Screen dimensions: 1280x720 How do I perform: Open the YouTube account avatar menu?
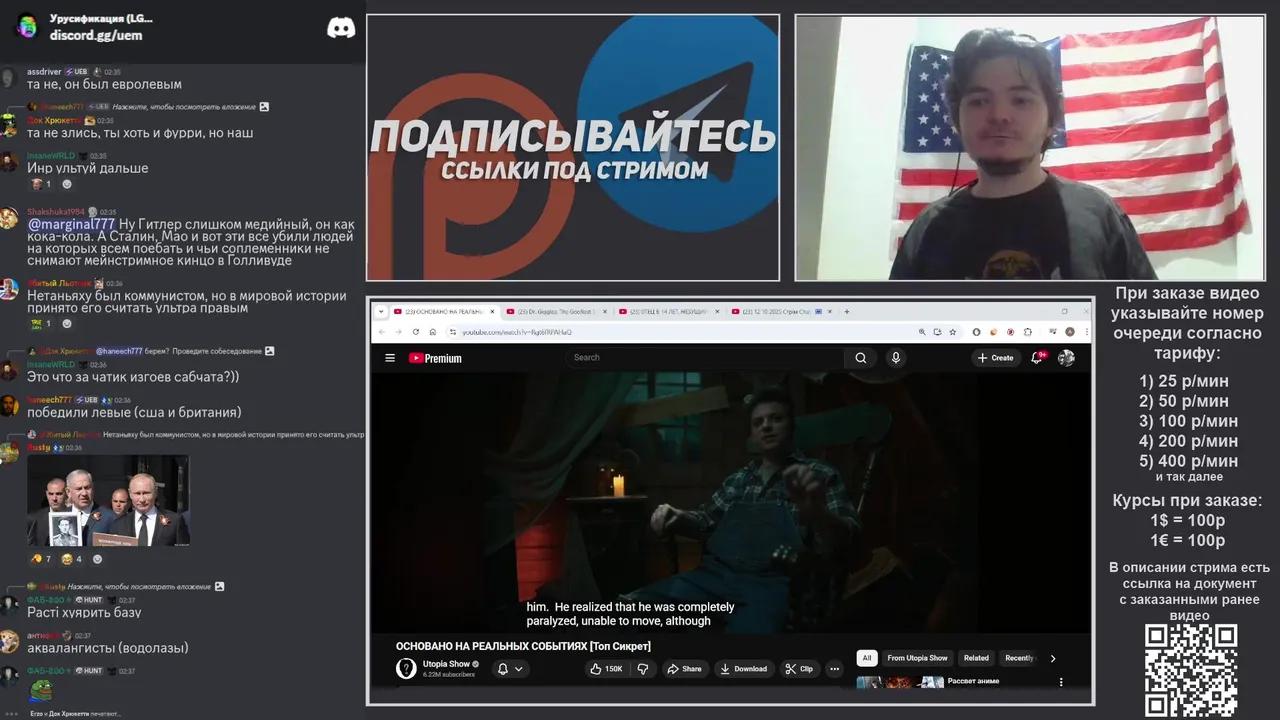(x=1066, y=358)
